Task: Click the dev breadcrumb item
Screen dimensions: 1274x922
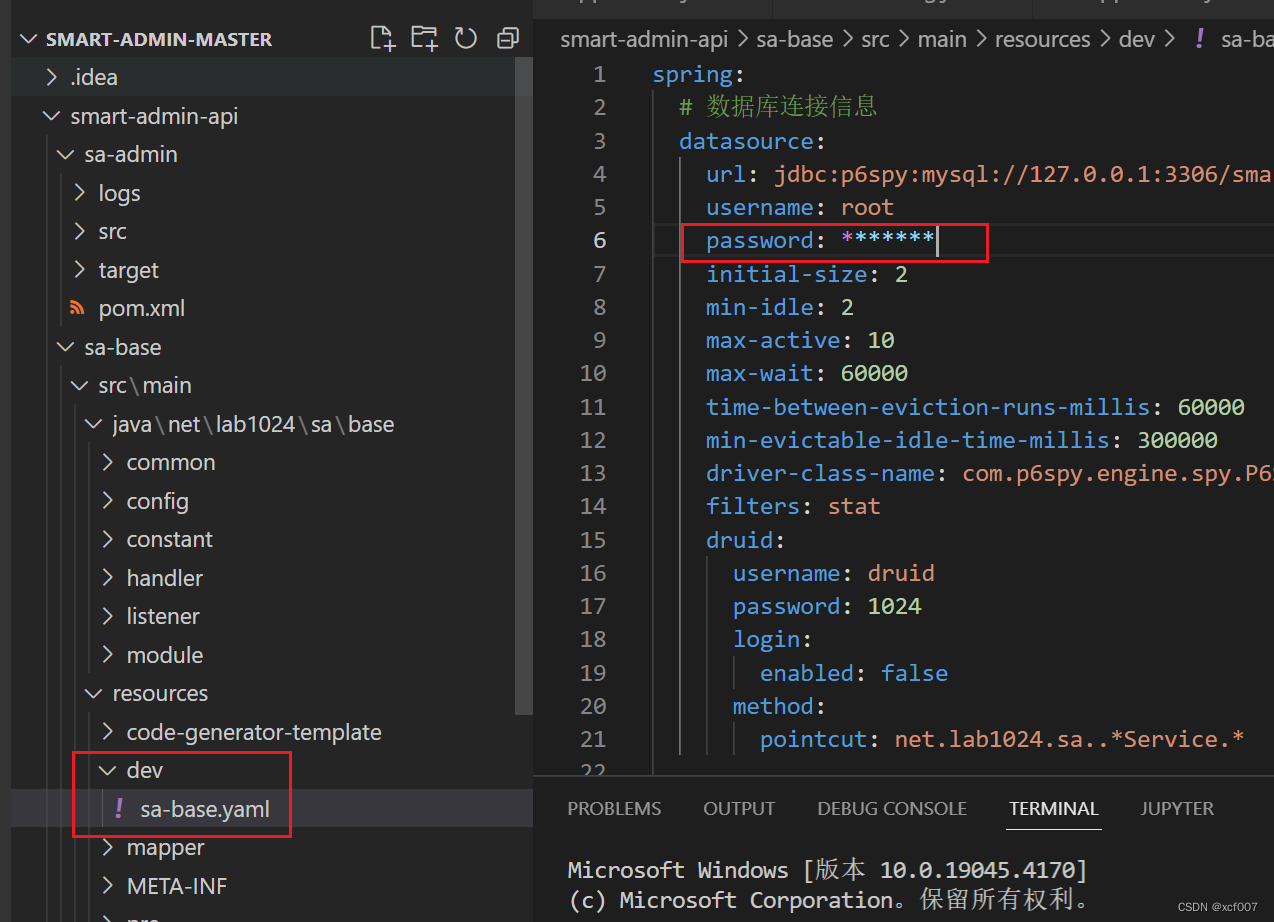Action: pyautogui.click(x=1137, y=38)
